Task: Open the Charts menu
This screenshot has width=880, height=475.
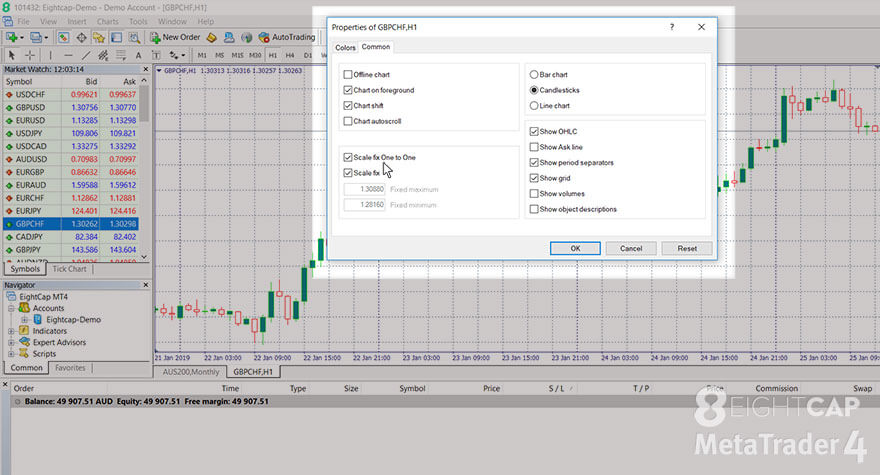Action: [x=107, y=21]
